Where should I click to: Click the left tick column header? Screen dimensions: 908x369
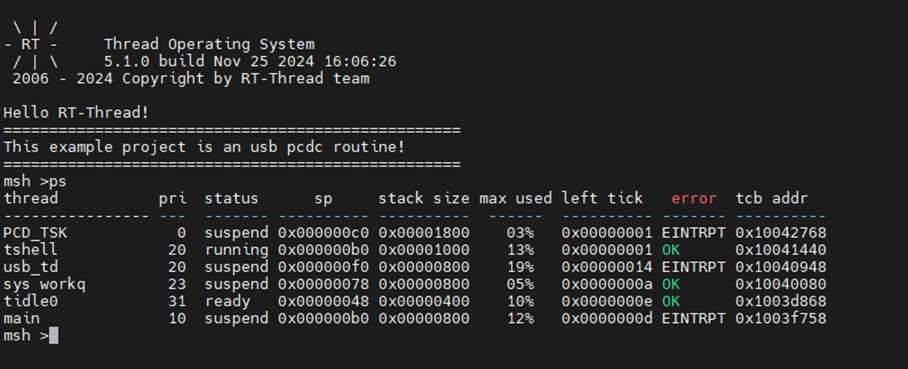click(x=602, y=199)
